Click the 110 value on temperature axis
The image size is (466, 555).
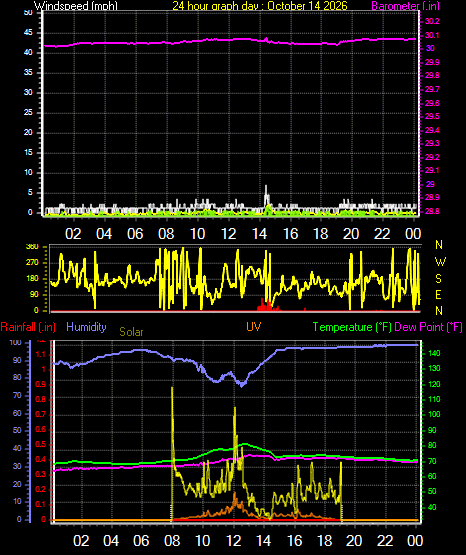tap(434, 399)
